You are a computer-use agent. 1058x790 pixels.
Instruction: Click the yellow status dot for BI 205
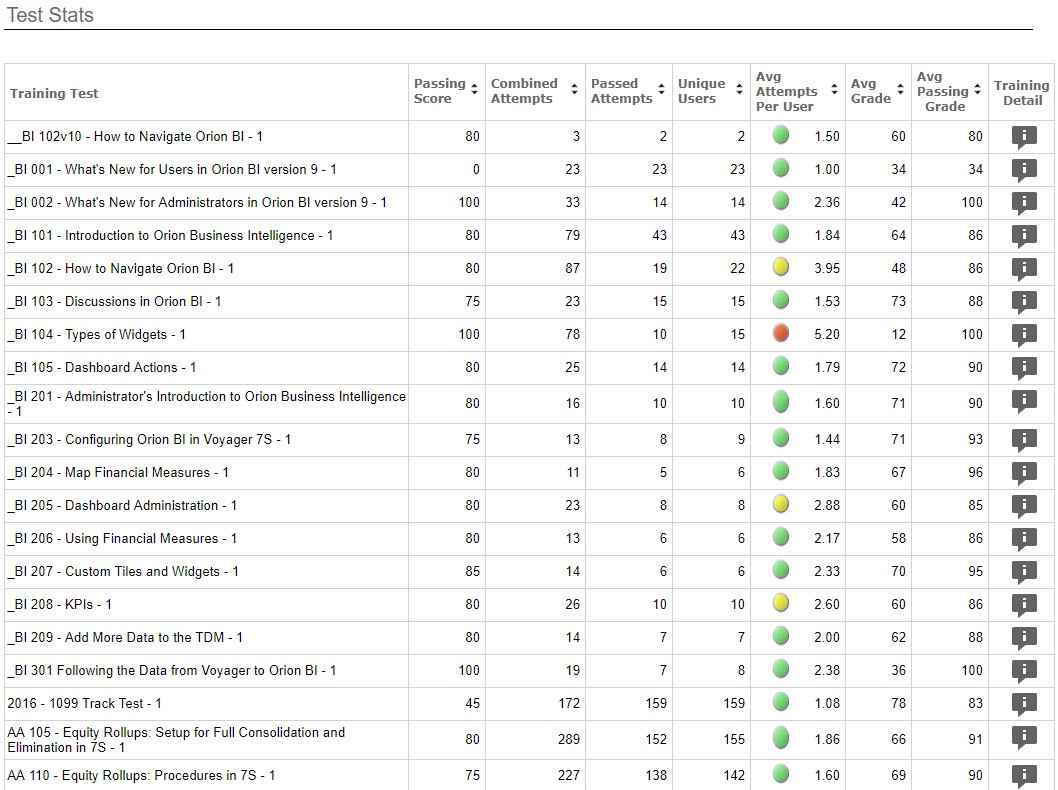coord(781,504)
